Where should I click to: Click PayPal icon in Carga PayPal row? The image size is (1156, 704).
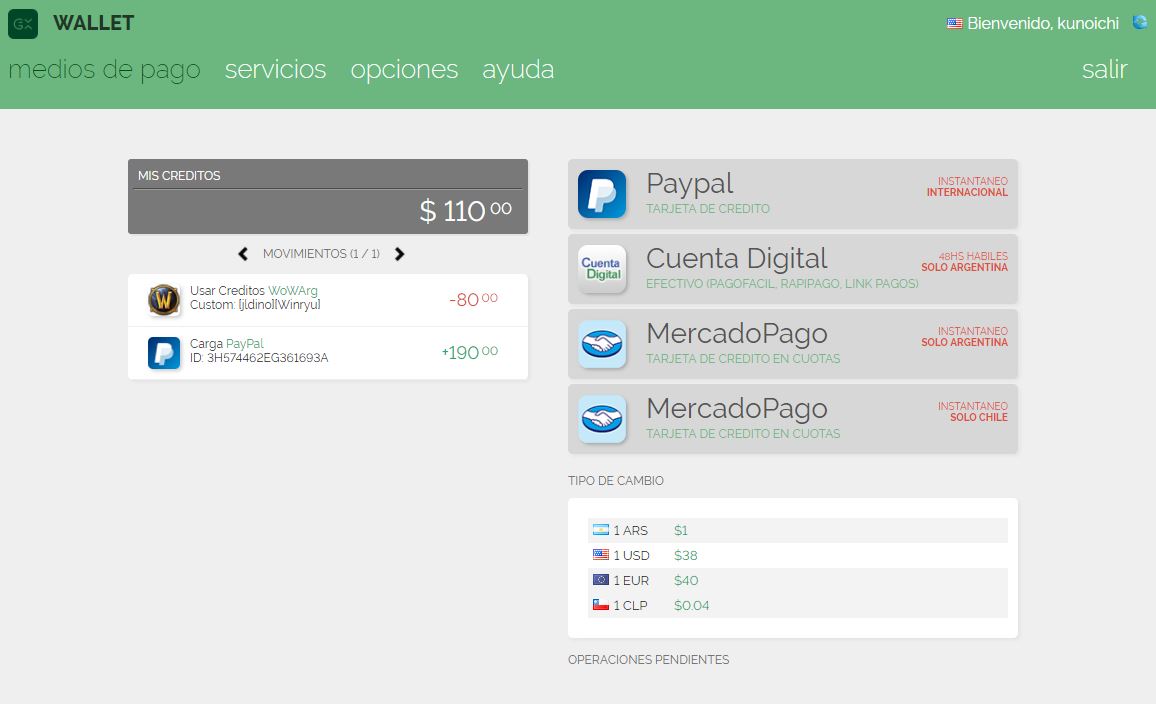(164, 353)
